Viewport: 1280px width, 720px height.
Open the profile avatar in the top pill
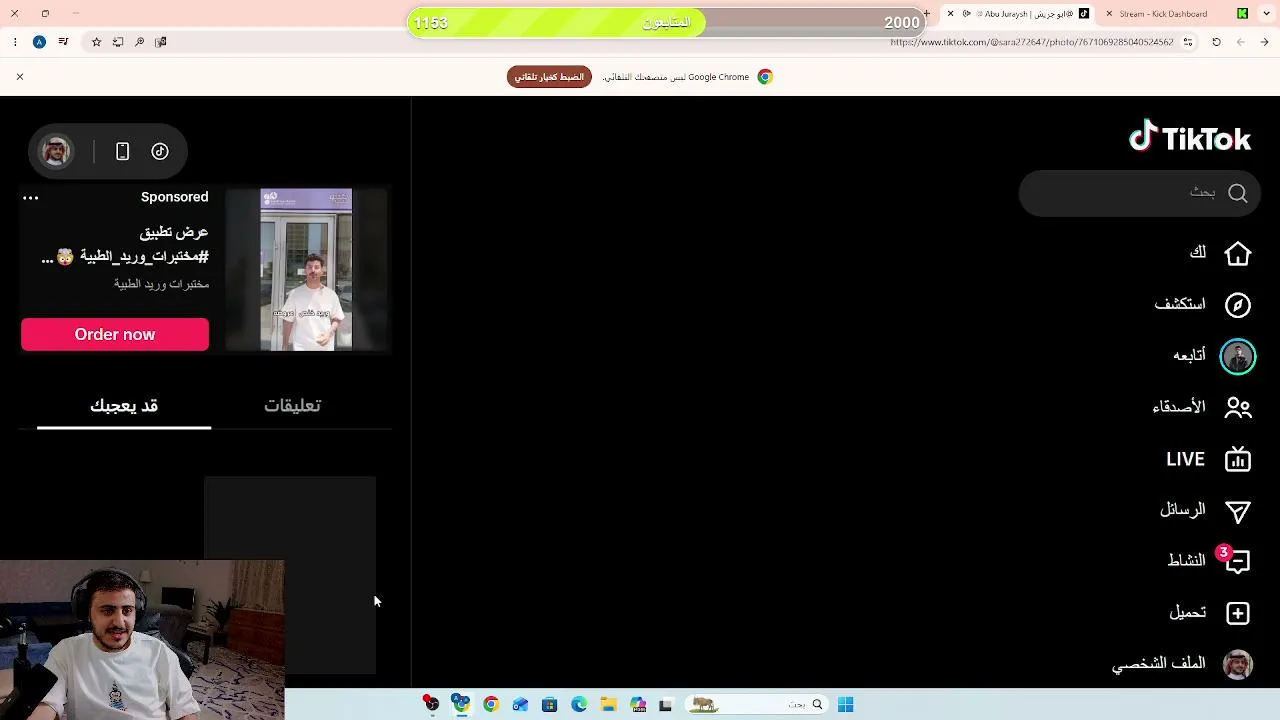point(56,151)
